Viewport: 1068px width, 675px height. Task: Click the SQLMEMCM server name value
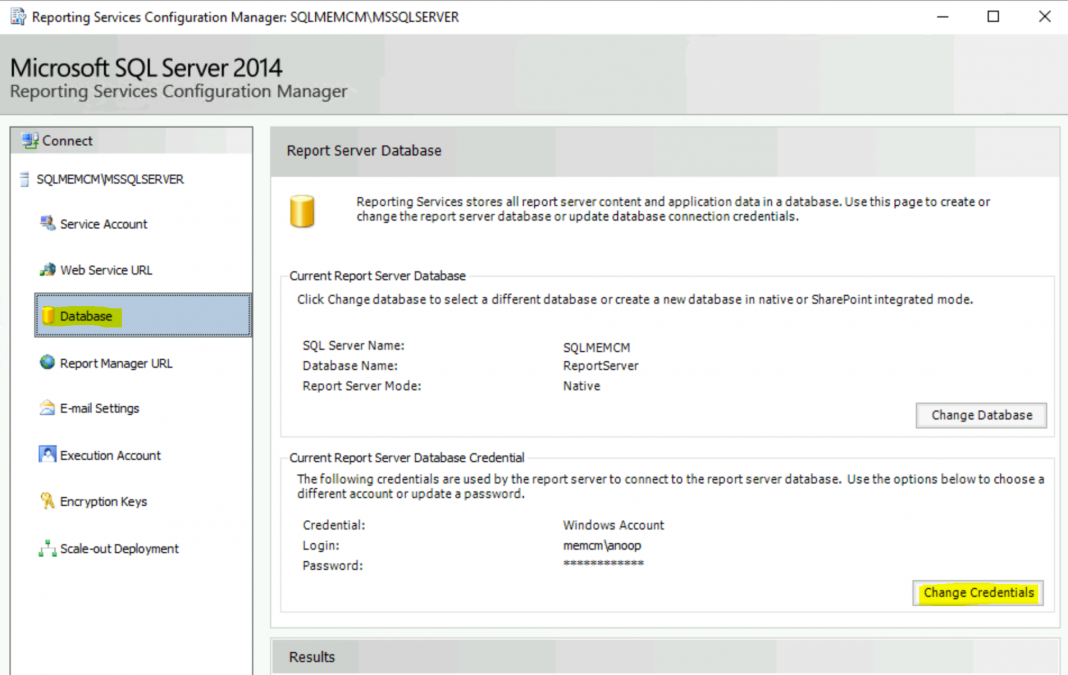pos(597,347)
